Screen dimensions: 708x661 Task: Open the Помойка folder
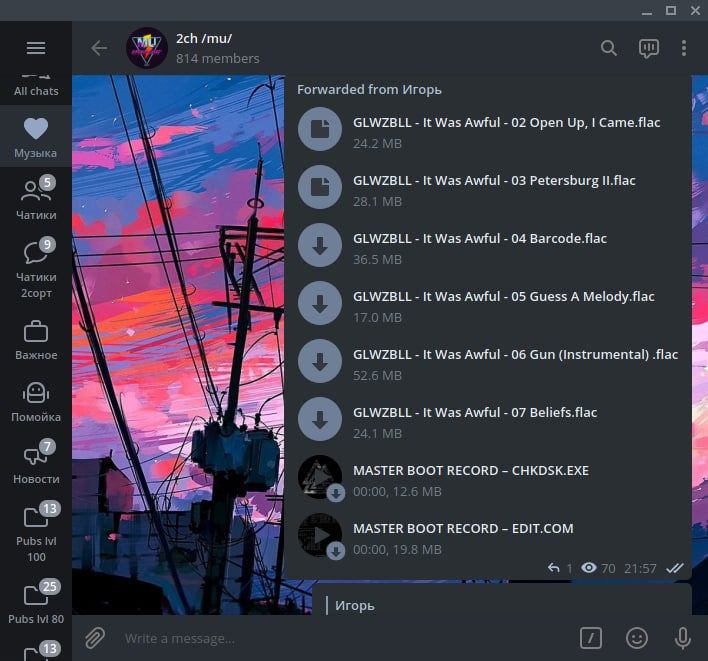36,402
